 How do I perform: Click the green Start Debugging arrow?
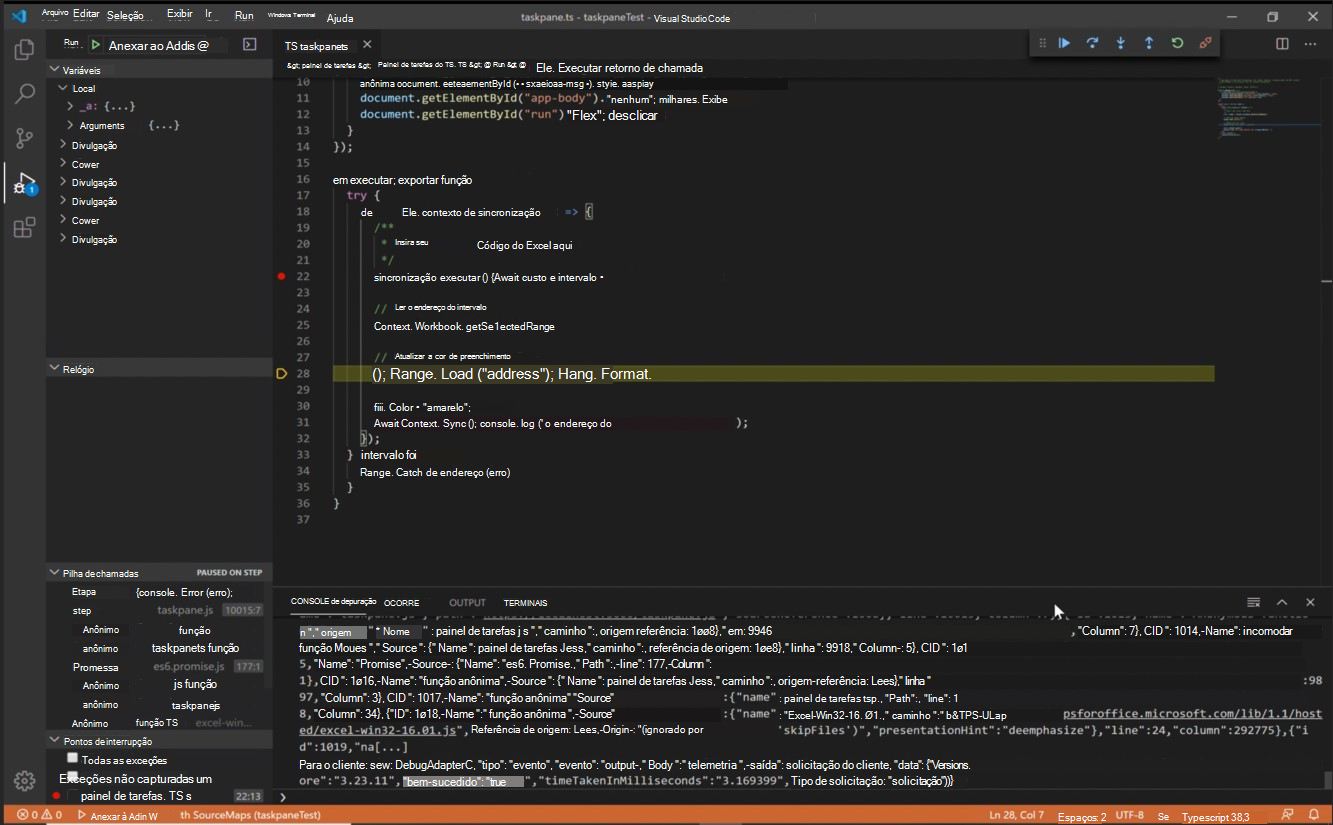tap(96, 45)
